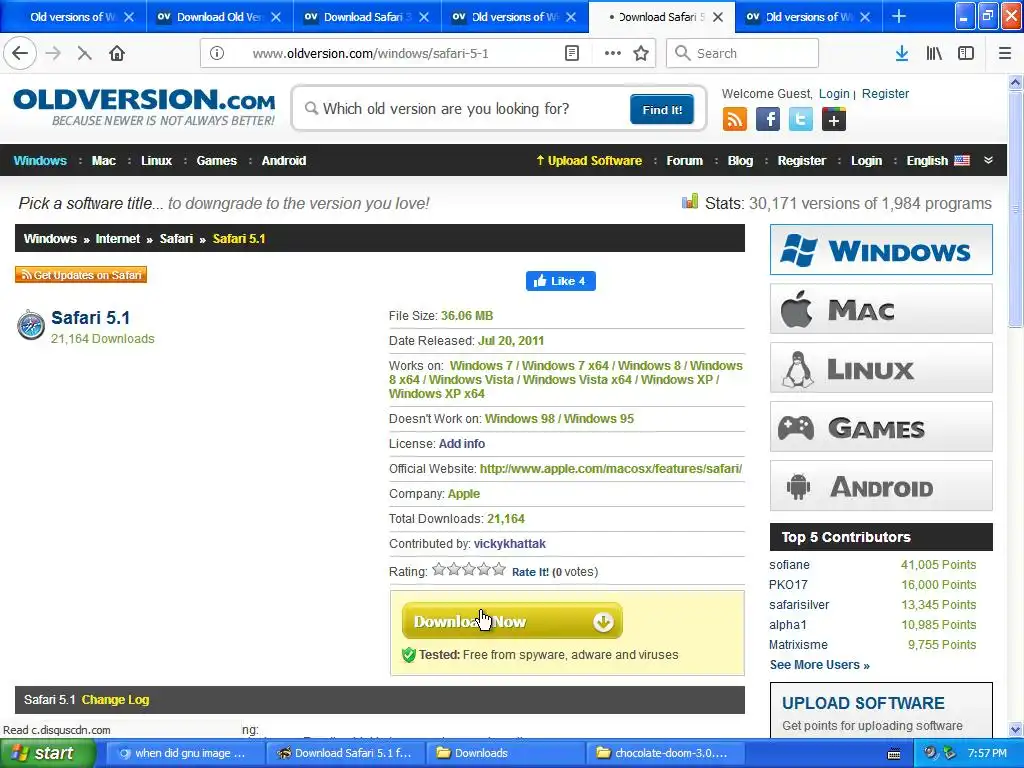Switch to third Download Safari tab
The image size is (1024, 768).
[x=368, y=17]
